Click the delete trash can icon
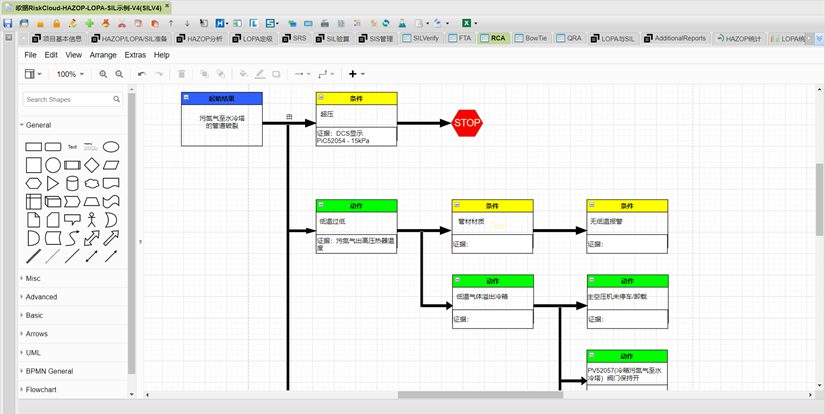The height and width of the screenshot is (414, 825). [x=181, y=74]
